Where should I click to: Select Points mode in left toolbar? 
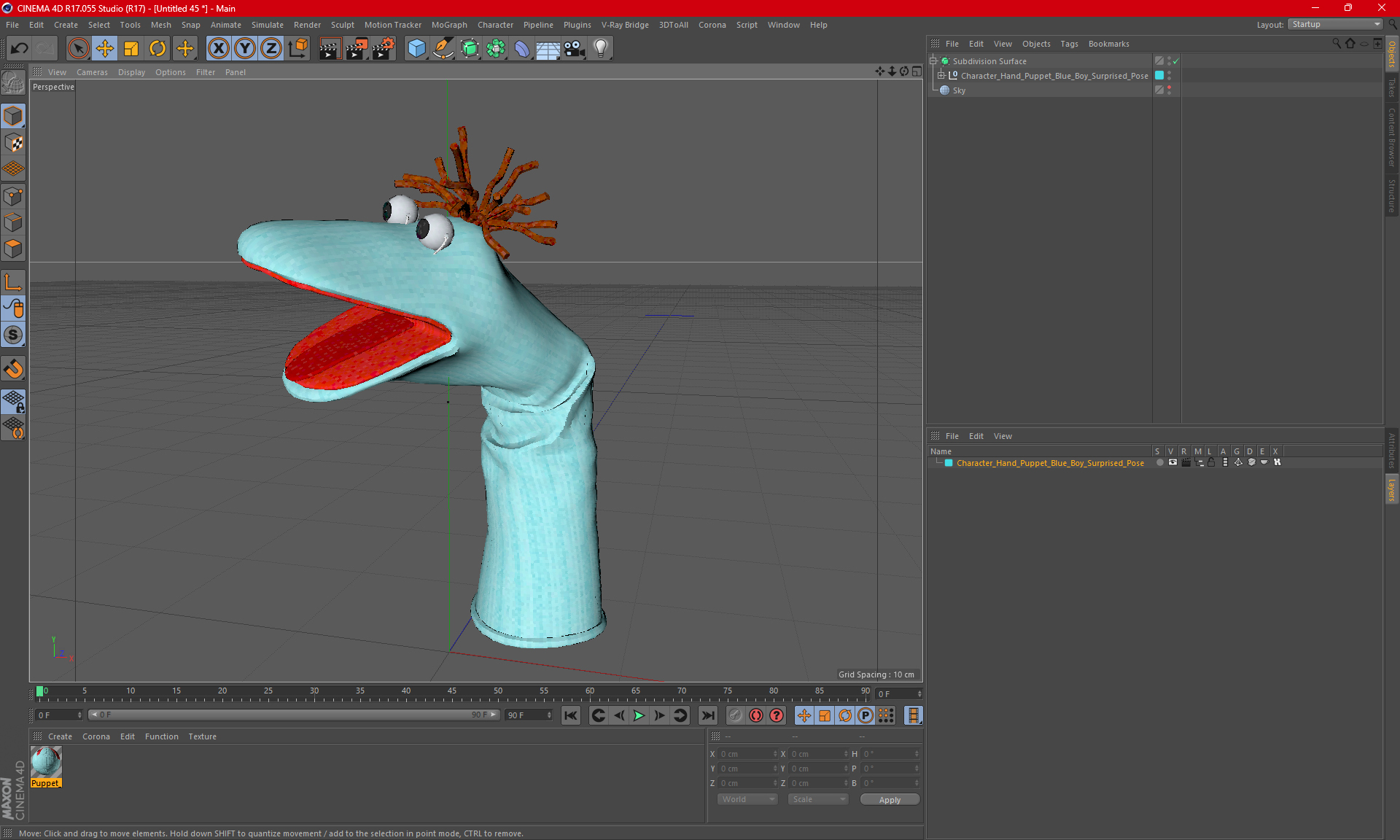13,196
